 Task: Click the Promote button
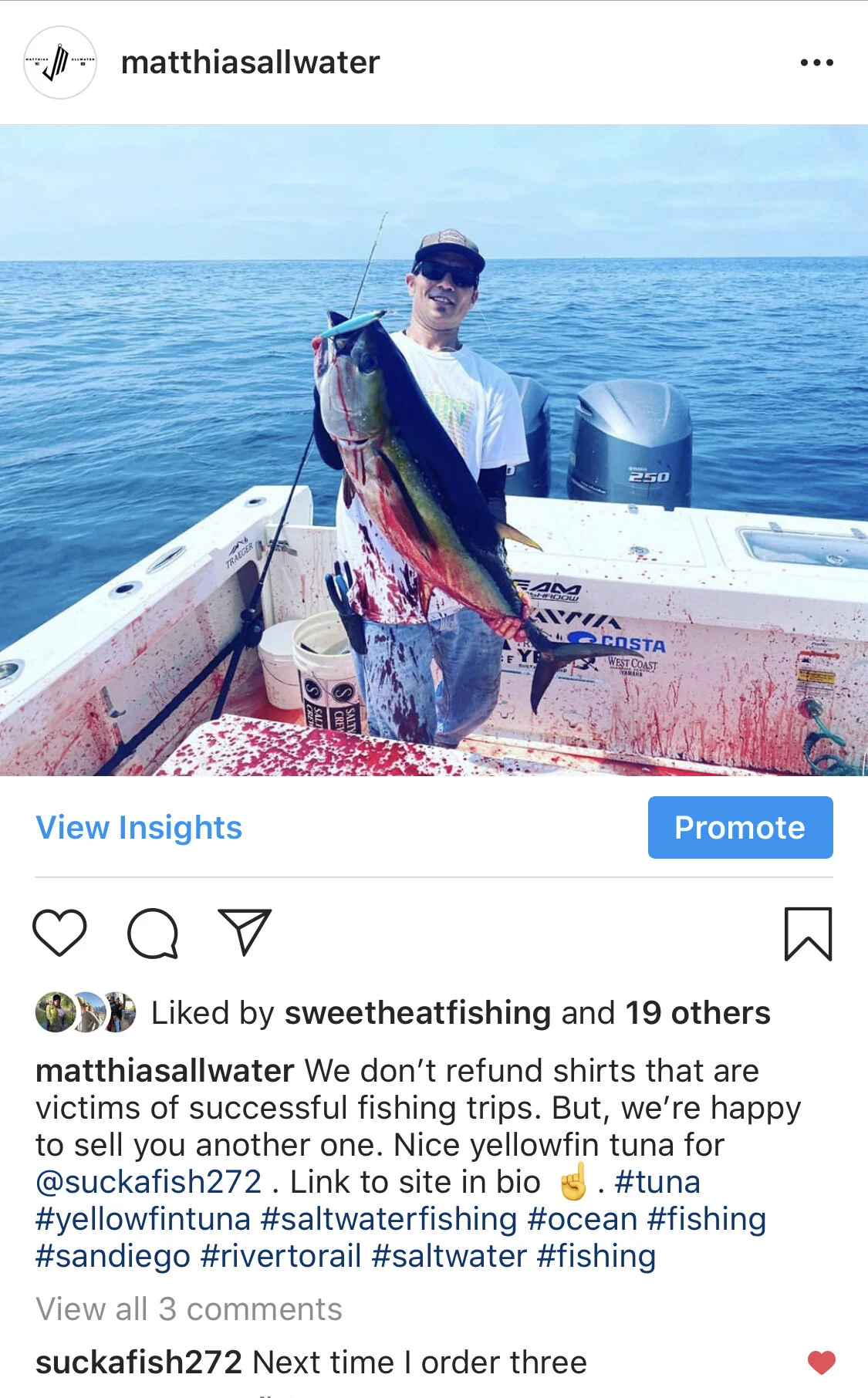pyautogui.click(x=740, y=827)
